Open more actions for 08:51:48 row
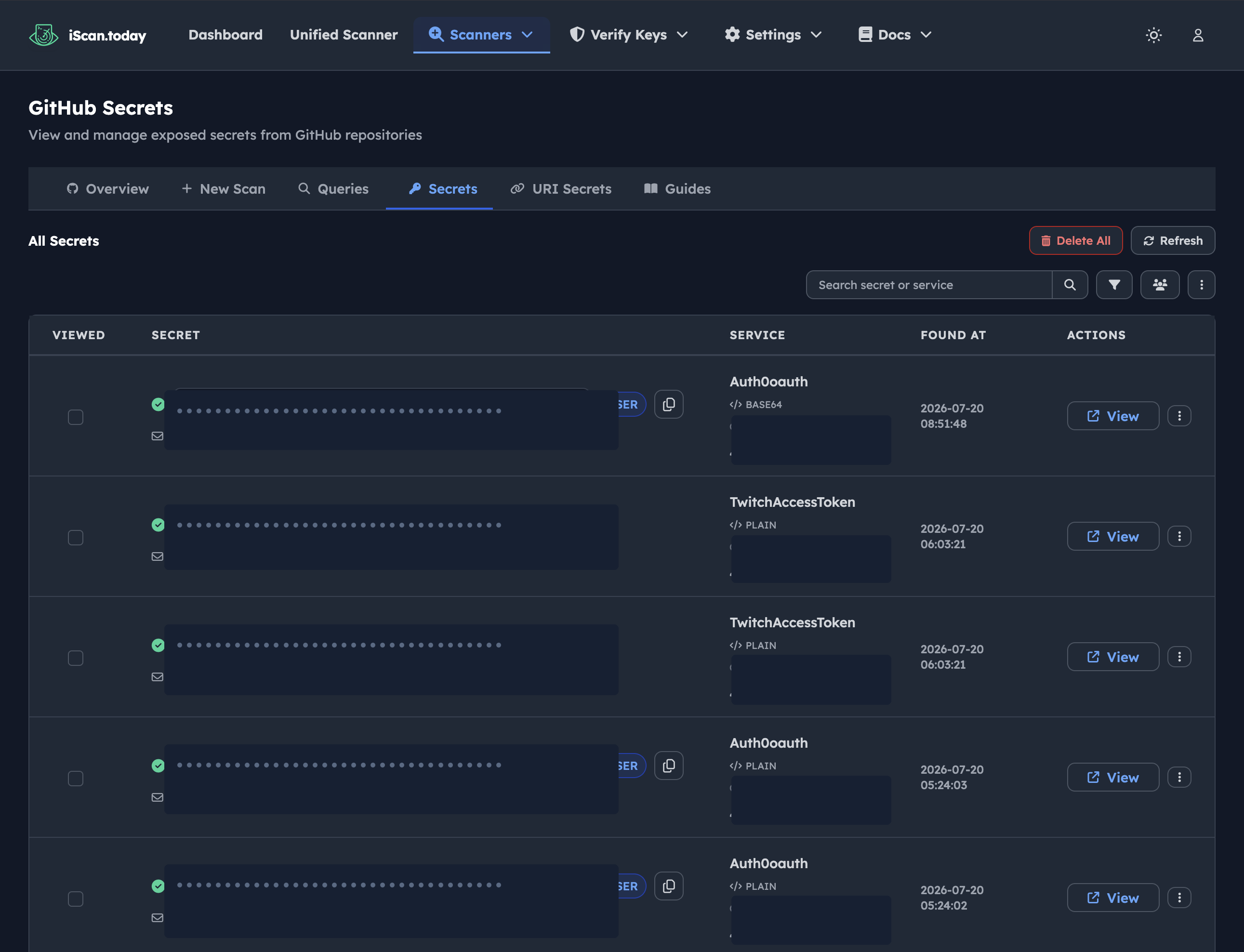The width and height of the screenshot is (1244, 952). coord(1179,416)
